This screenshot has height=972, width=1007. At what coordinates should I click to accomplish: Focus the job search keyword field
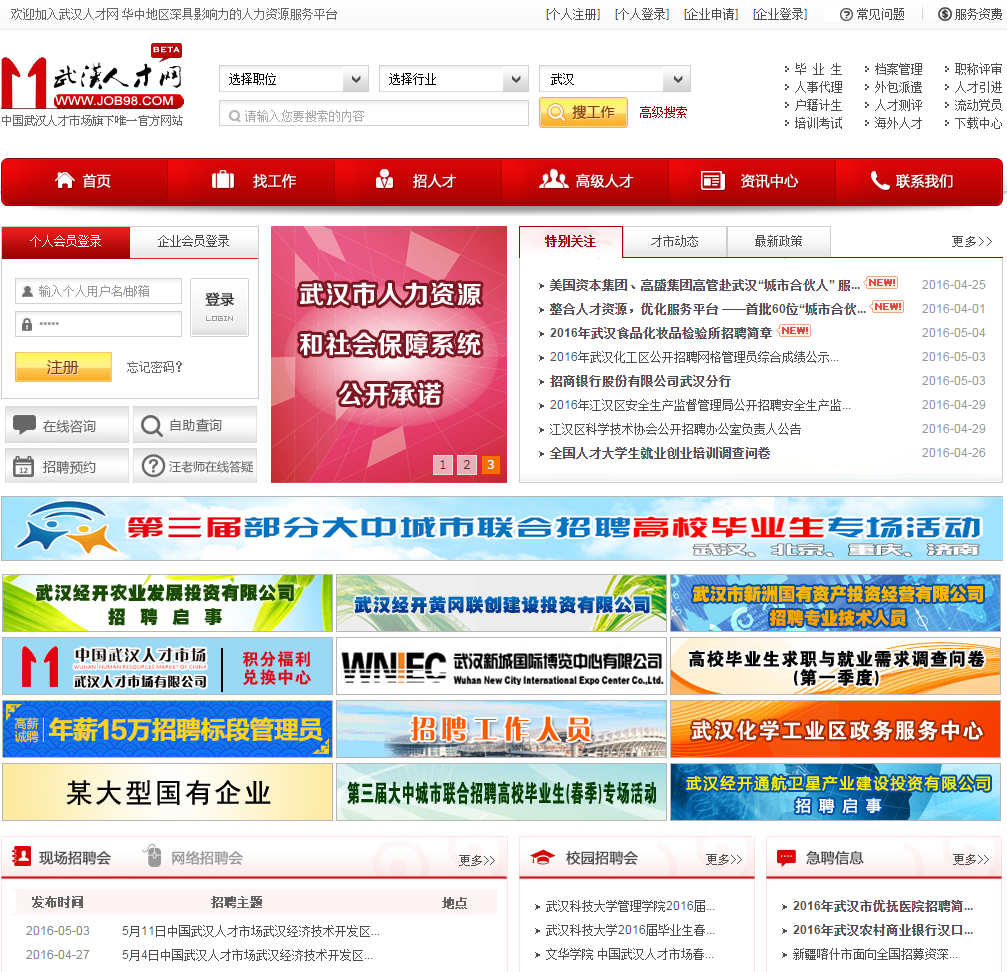click(374, 116)
